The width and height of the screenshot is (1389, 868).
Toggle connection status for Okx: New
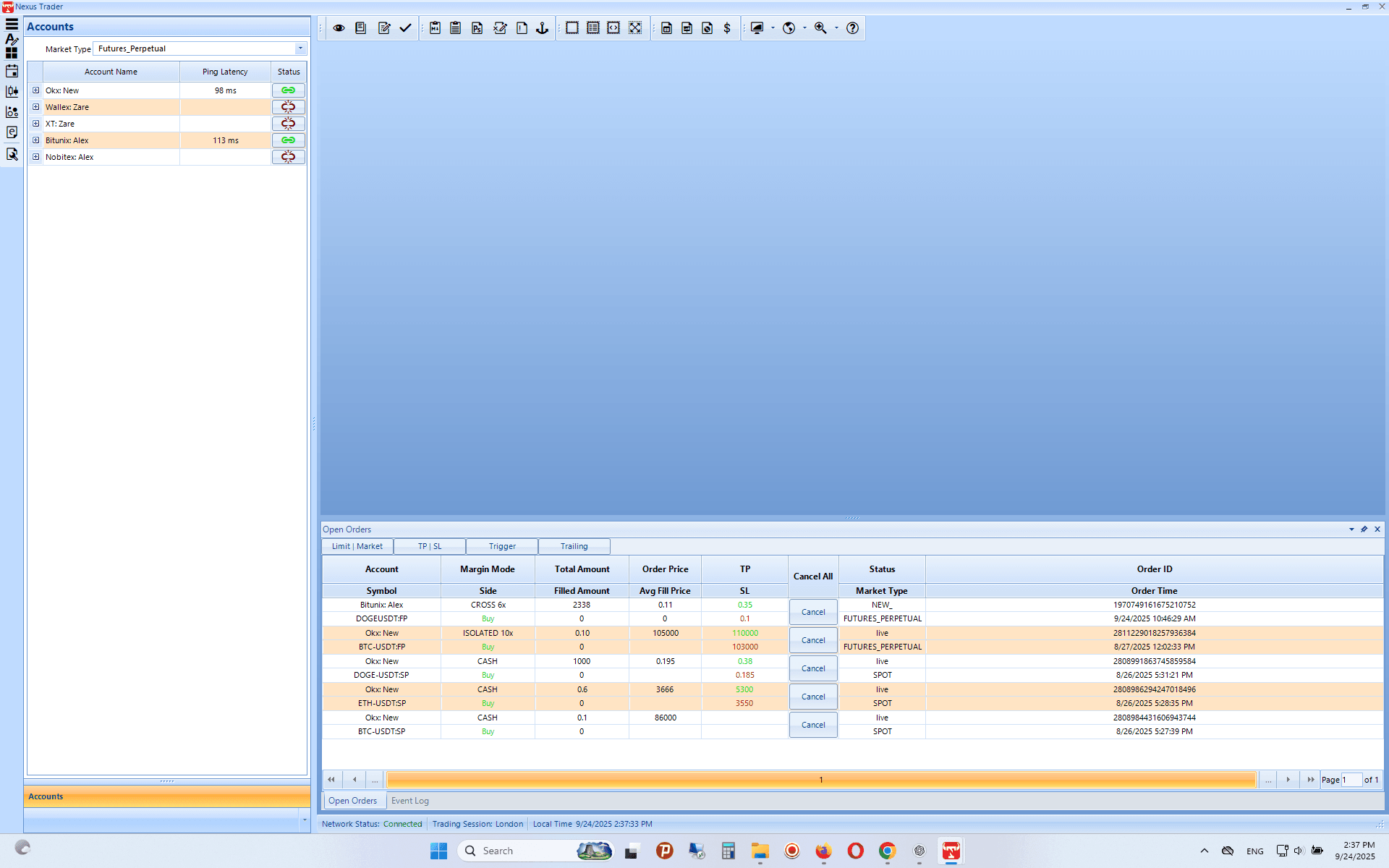pos(288,90)
